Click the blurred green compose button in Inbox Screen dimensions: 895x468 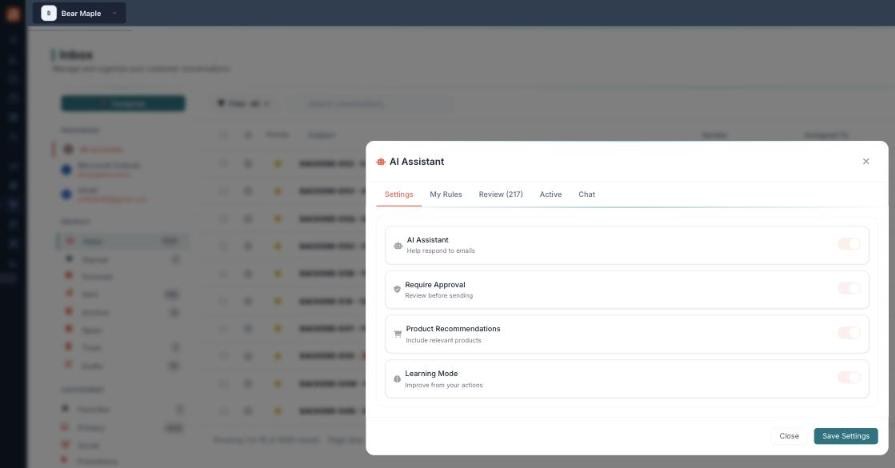pos(123,103)
